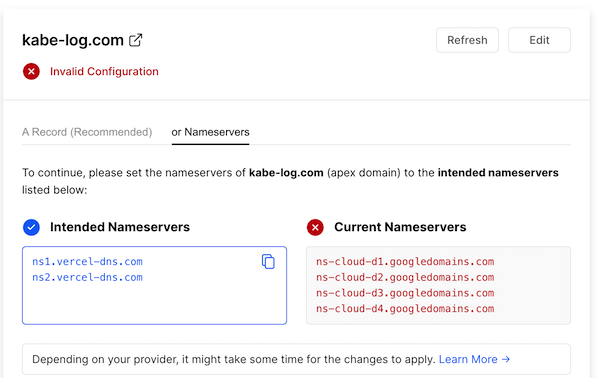The height and width of the screenshot is (378, 600).
Task: Open kabe-log.com external link icon
Action: pyautogui.click(x=135, y=40)
